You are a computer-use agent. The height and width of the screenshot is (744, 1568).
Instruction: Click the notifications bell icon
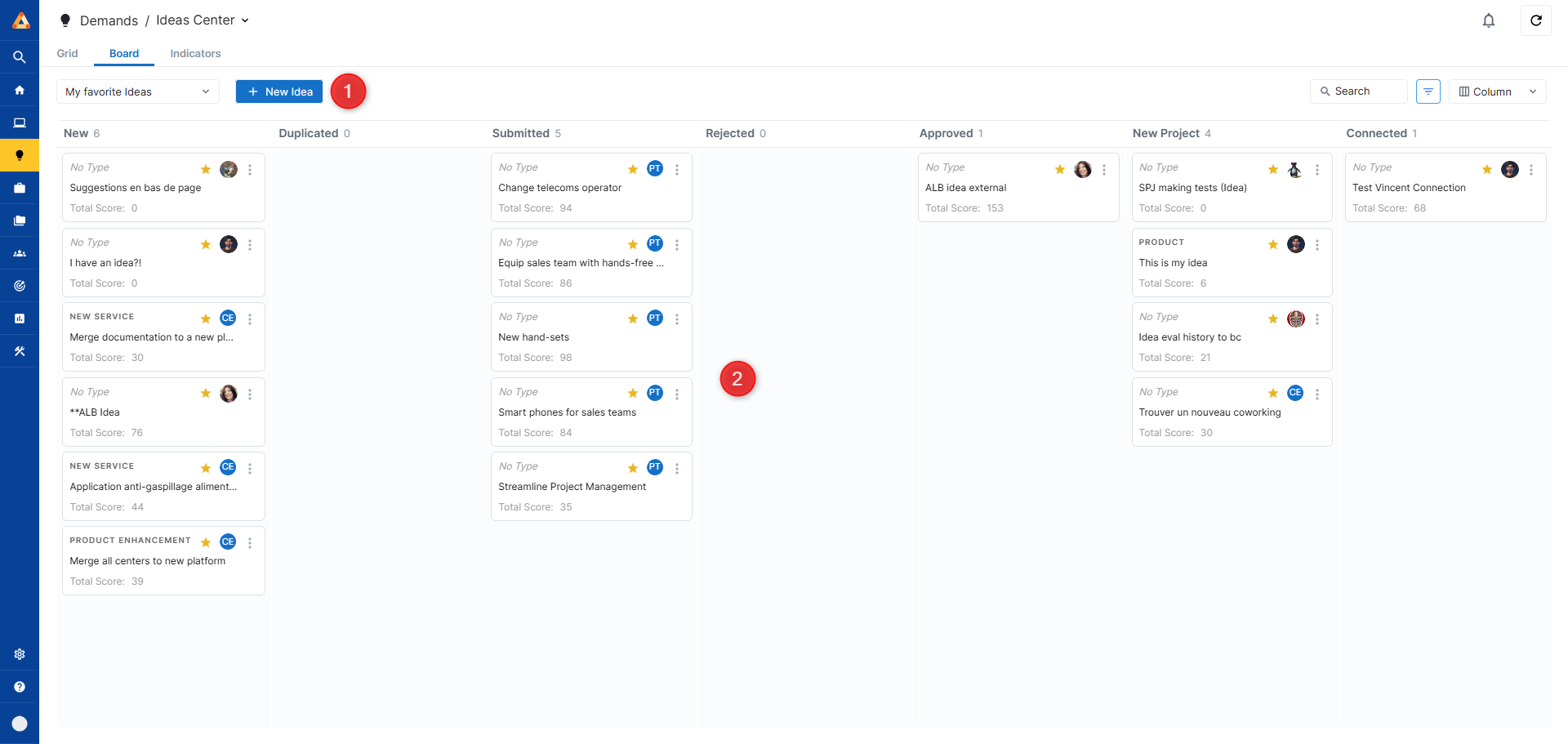point(1488,20)
